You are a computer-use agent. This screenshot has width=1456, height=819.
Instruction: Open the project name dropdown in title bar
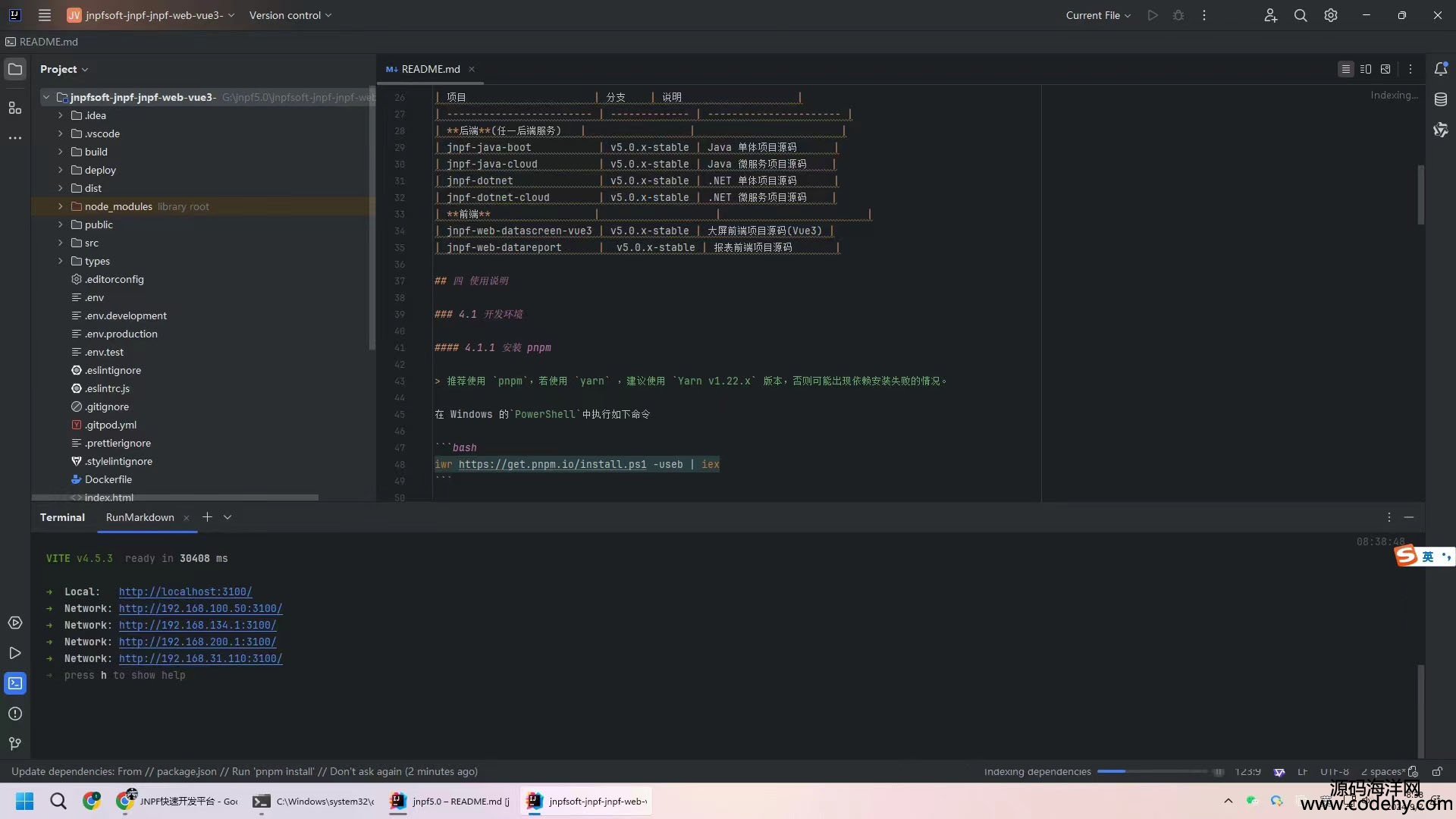click(x=152, y=15)
